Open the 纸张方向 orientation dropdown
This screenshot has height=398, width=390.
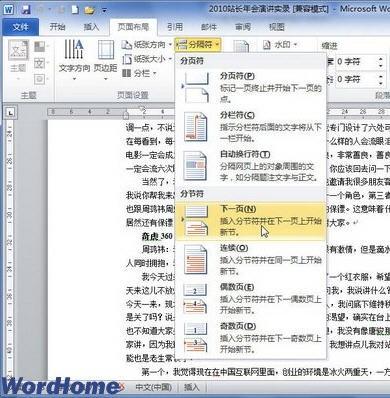pos(147,44)
